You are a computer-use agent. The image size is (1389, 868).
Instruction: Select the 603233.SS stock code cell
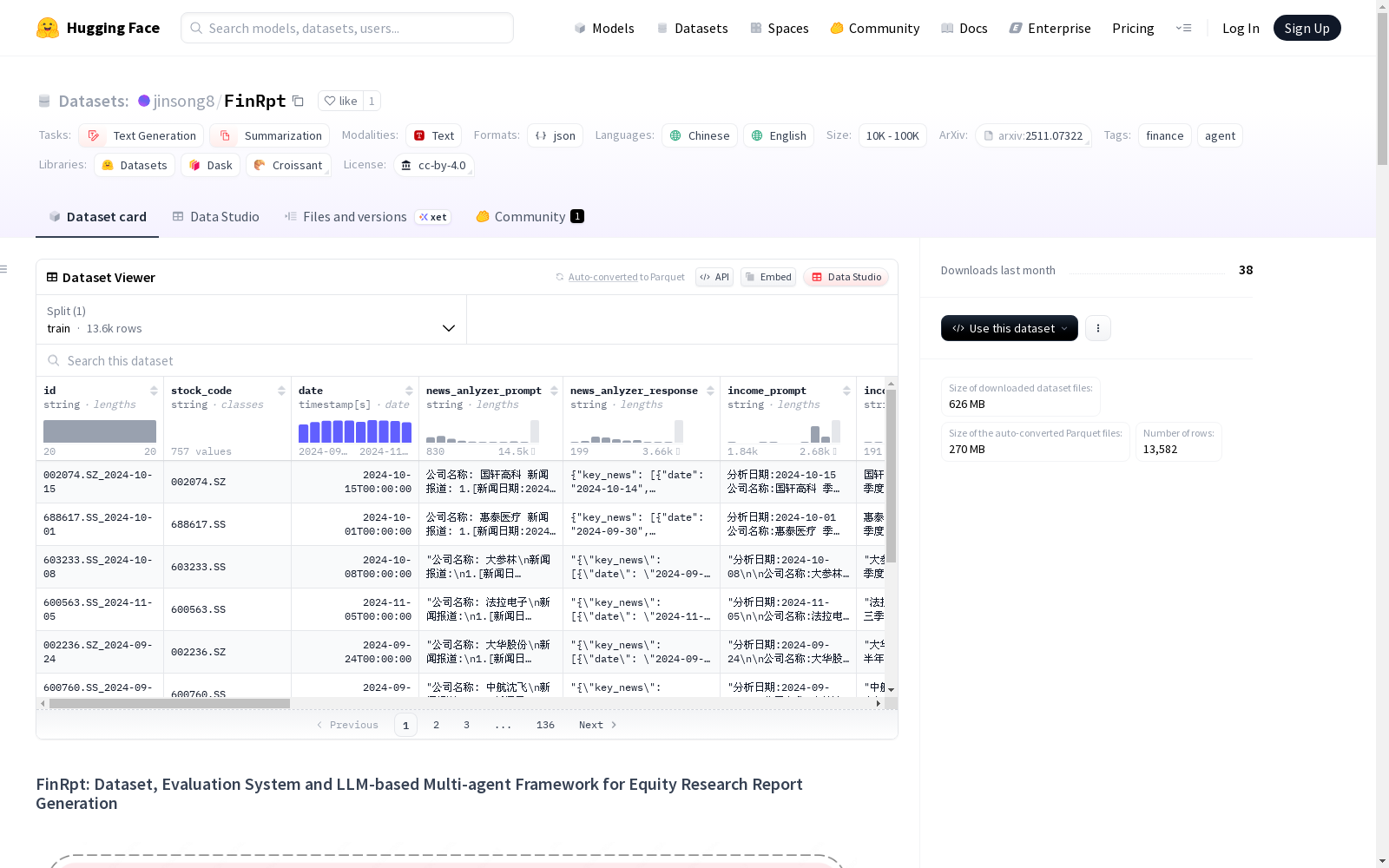click(227, 567)
